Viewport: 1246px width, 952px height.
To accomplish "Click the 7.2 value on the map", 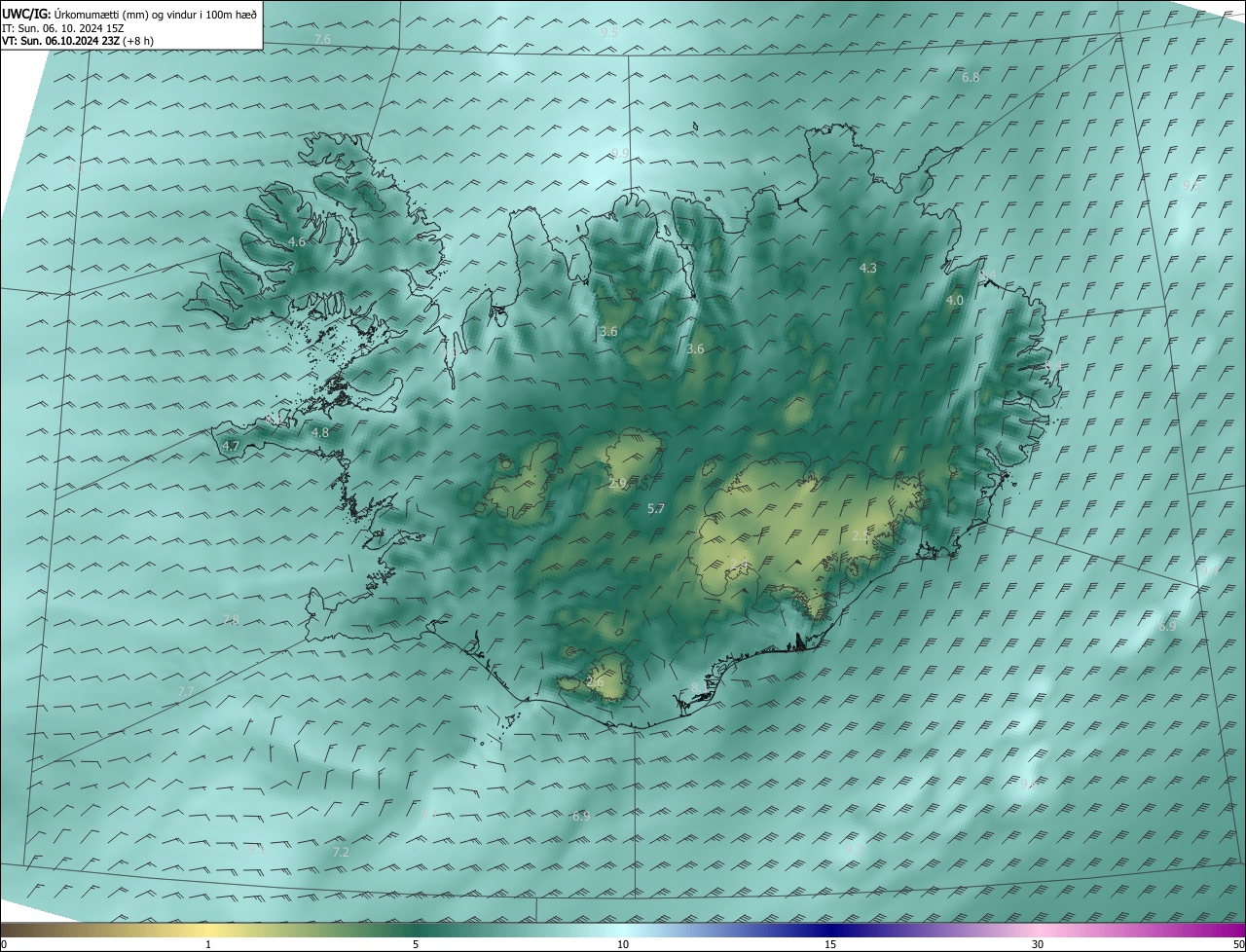I will click(341, 852).
